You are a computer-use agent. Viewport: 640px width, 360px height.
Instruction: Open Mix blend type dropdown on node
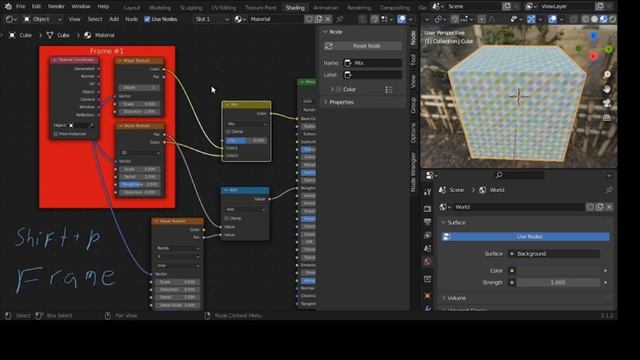[x=247, y=124]
